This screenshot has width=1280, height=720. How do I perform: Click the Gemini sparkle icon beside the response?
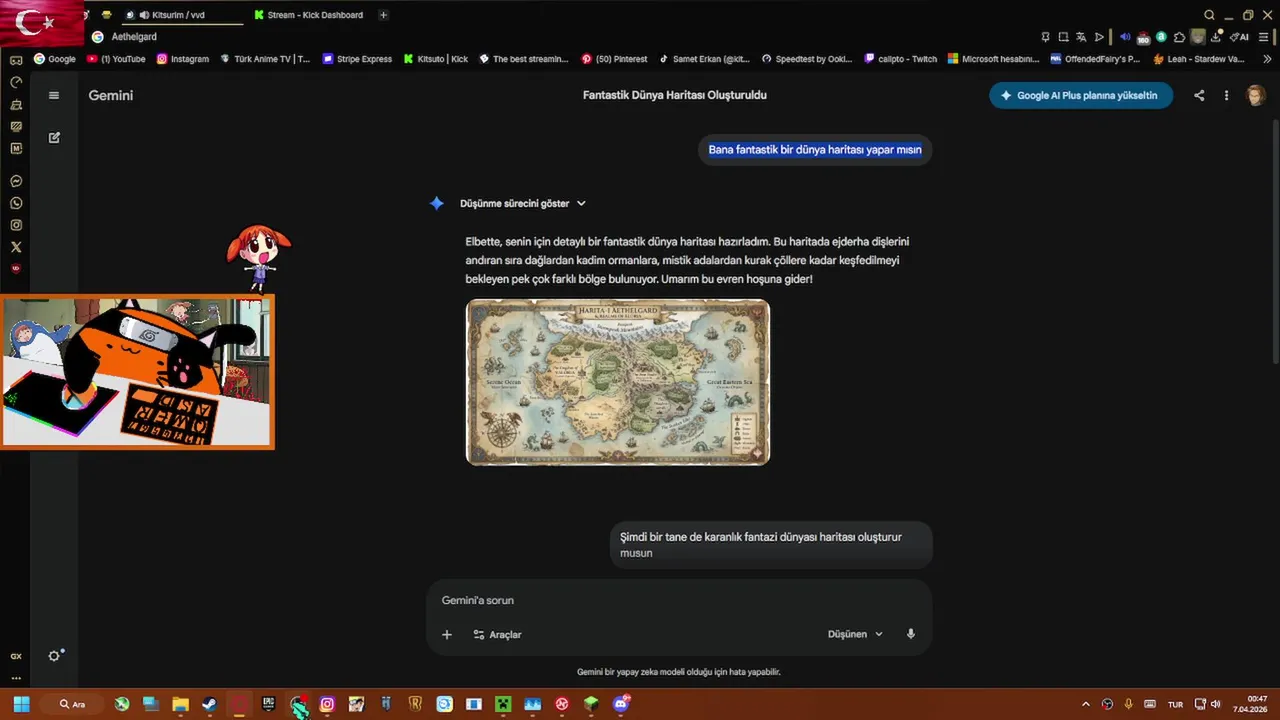coord(437,203)
